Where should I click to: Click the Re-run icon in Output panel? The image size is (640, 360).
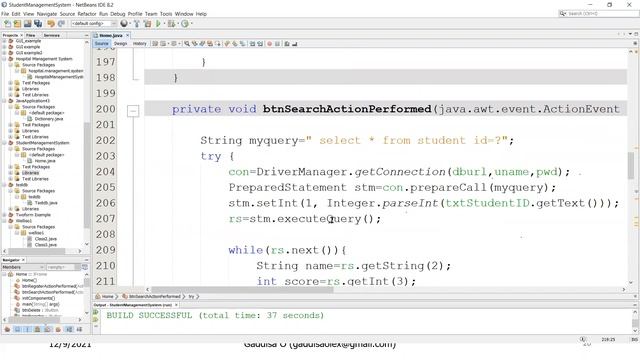(x=96, y=313)
